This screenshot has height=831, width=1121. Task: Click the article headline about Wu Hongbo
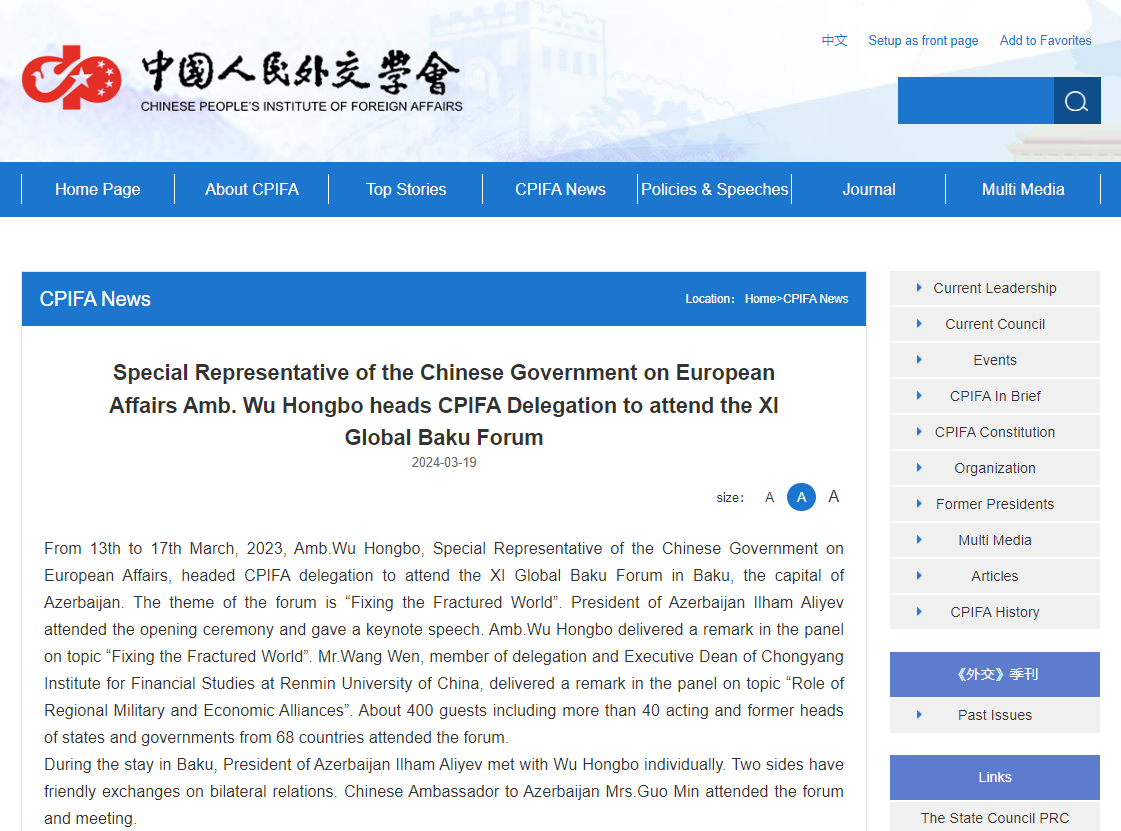click(444, 405)
